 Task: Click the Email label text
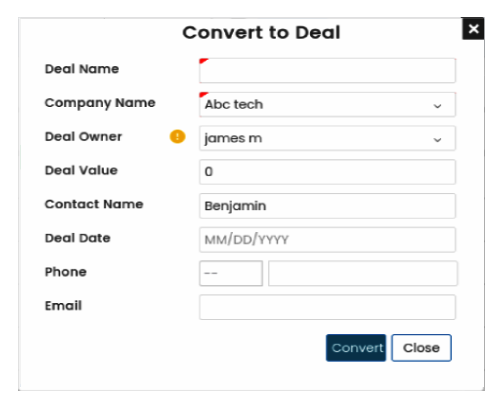click(x=63, y=306)
